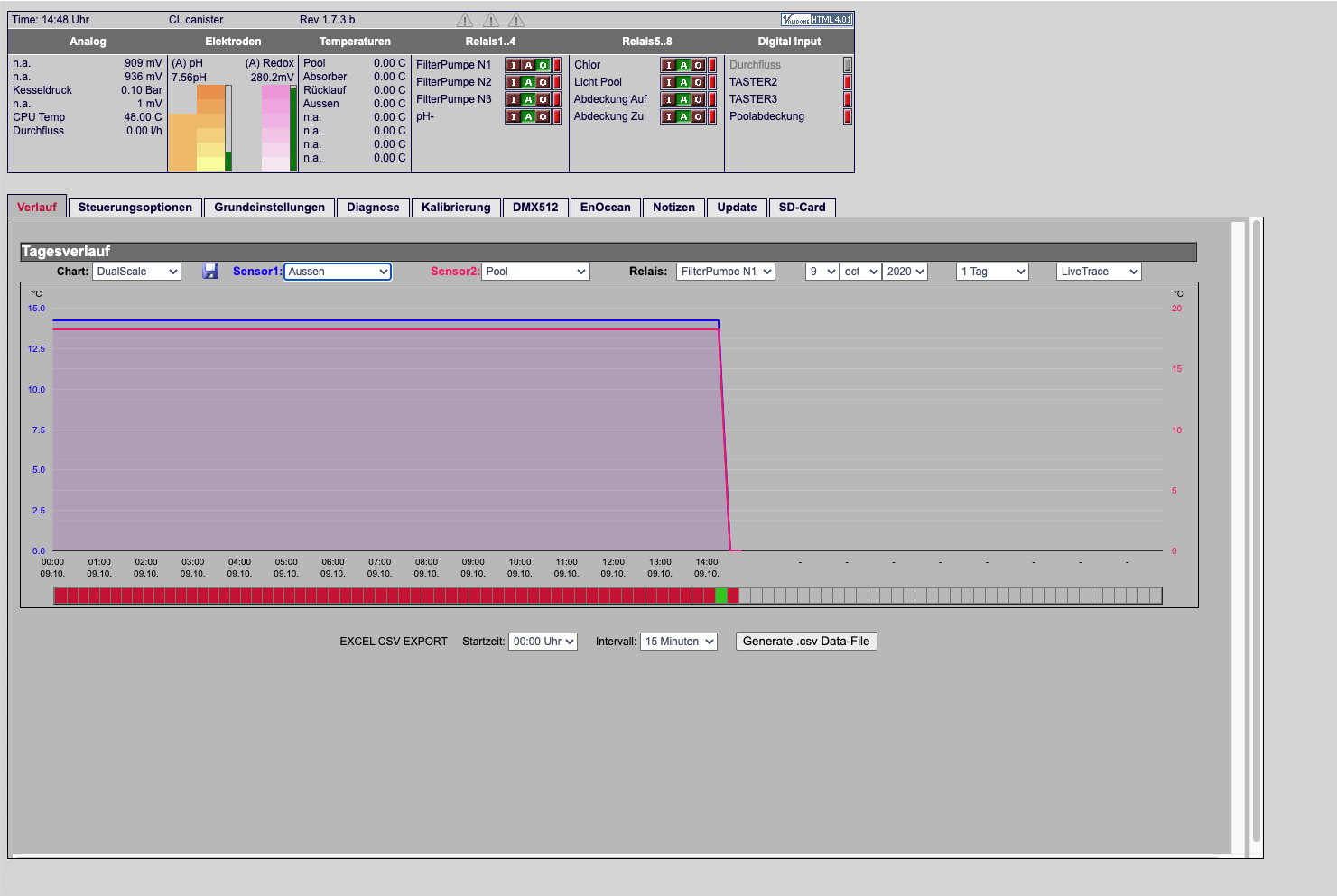
Task: Switch FilterPumpe N3 relay to O
Action: [x=543, y=99]
